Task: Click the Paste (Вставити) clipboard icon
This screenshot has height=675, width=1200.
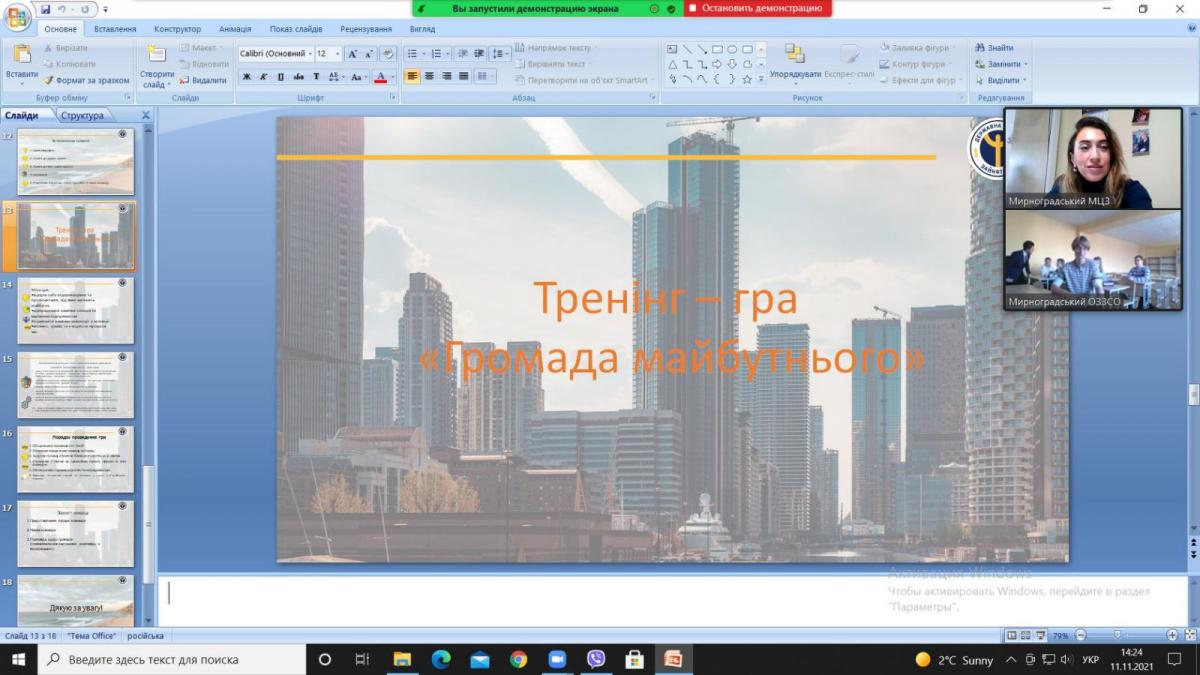Action: 22,62
